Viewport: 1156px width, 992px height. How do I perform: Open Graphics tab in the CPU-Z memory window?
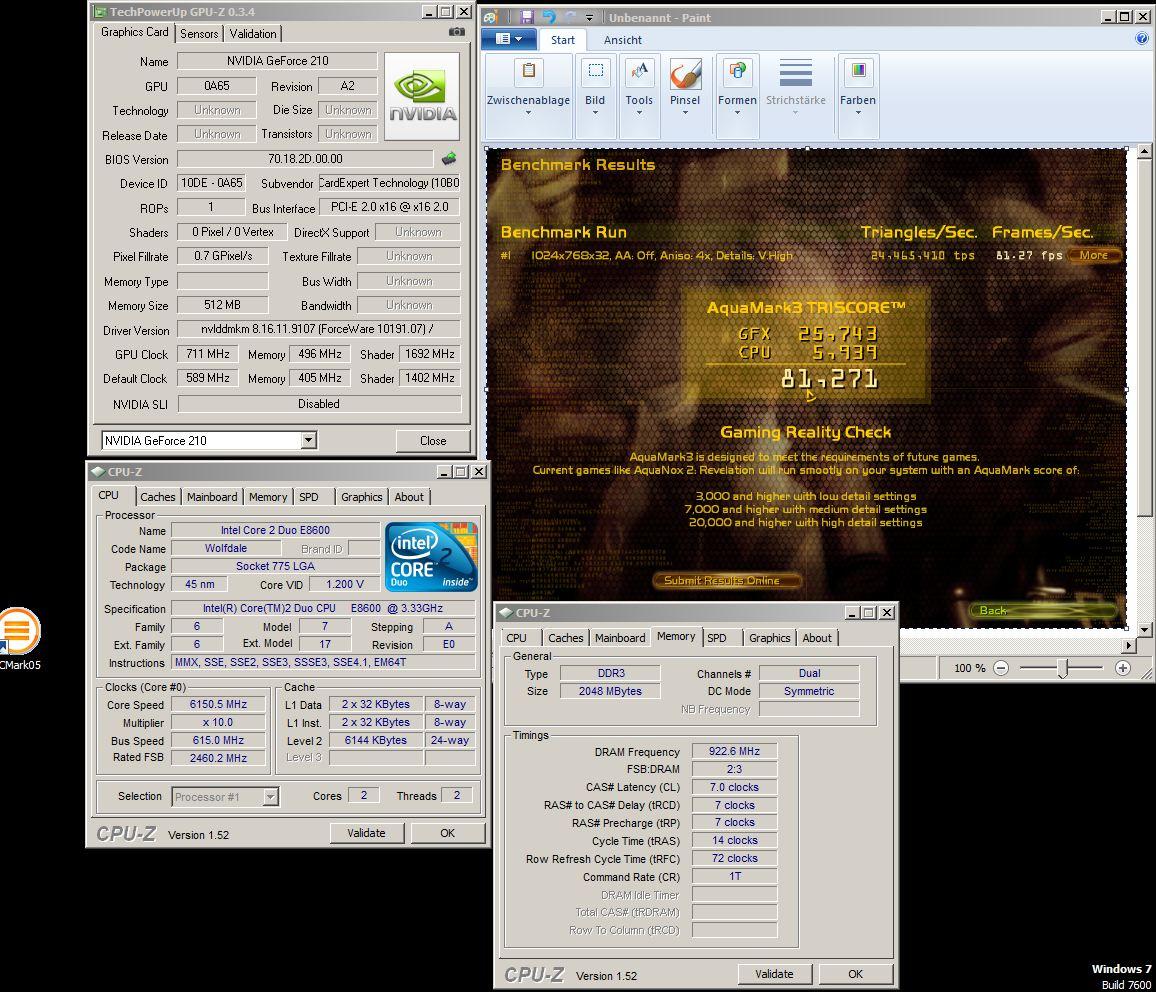tap(770, 638)
